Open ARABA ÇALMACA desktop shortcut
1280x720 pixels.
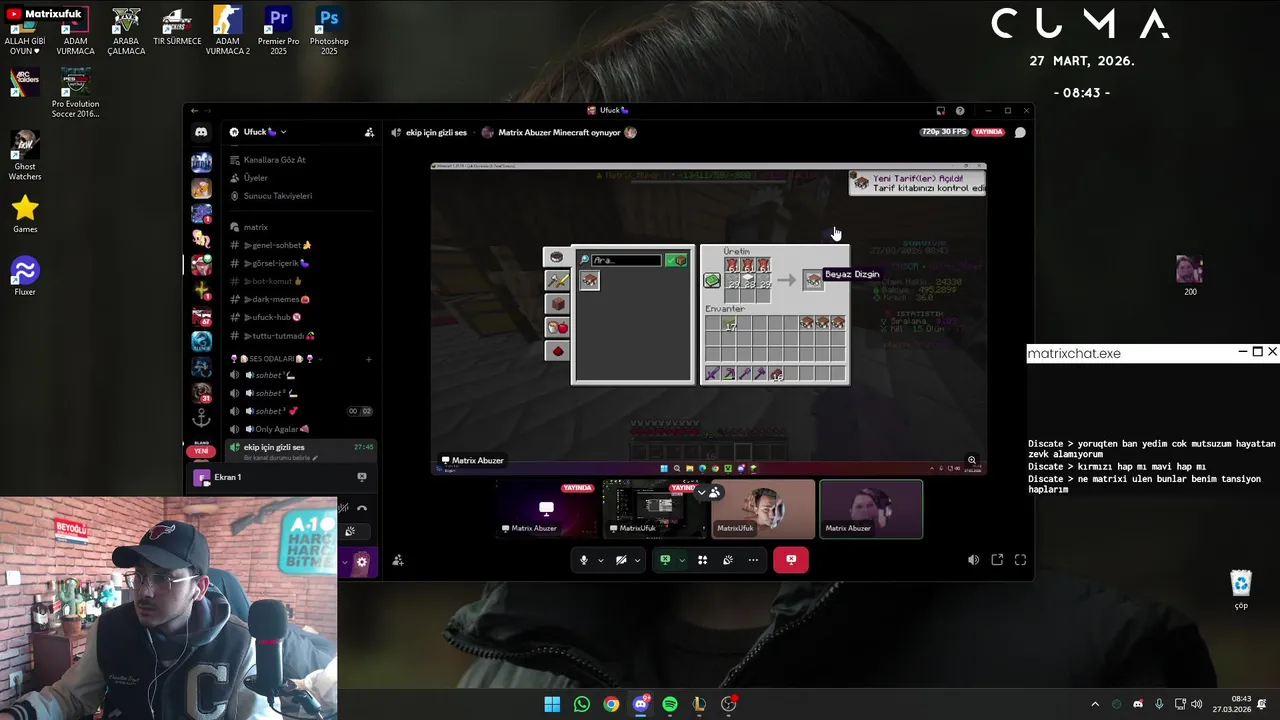pos(126,30)
